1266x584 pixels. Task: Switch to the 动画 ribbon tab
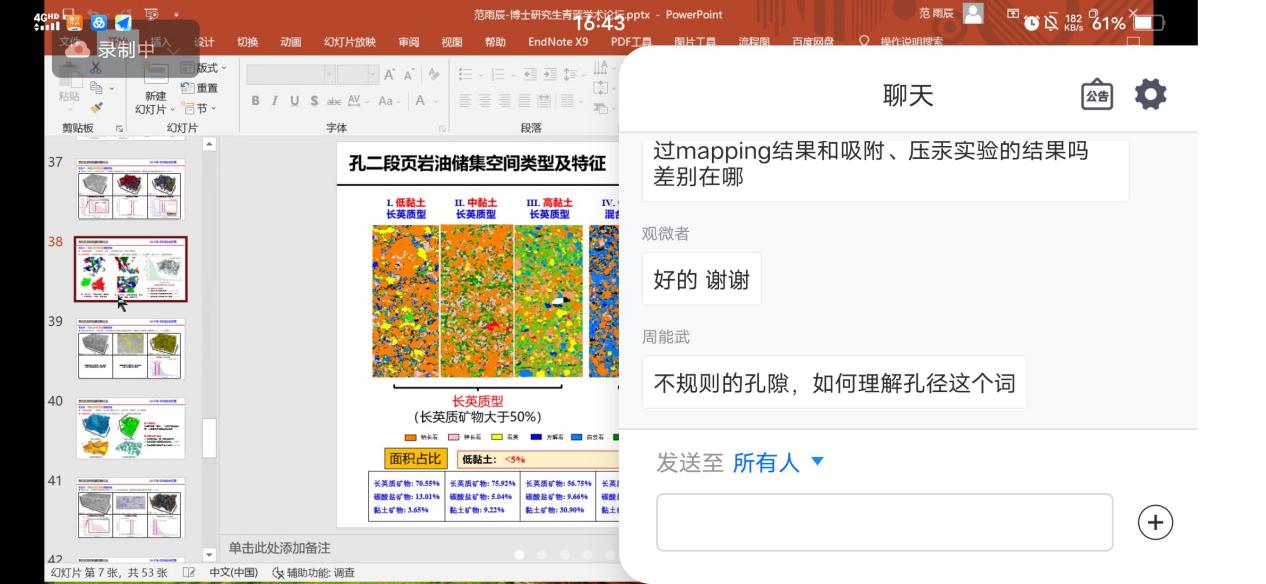[290, 42]
